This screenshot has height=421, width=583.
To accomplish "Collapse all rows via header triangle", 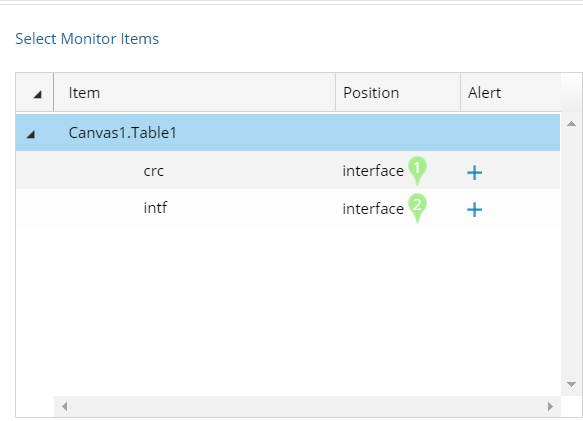I will [x=37, y=94].
